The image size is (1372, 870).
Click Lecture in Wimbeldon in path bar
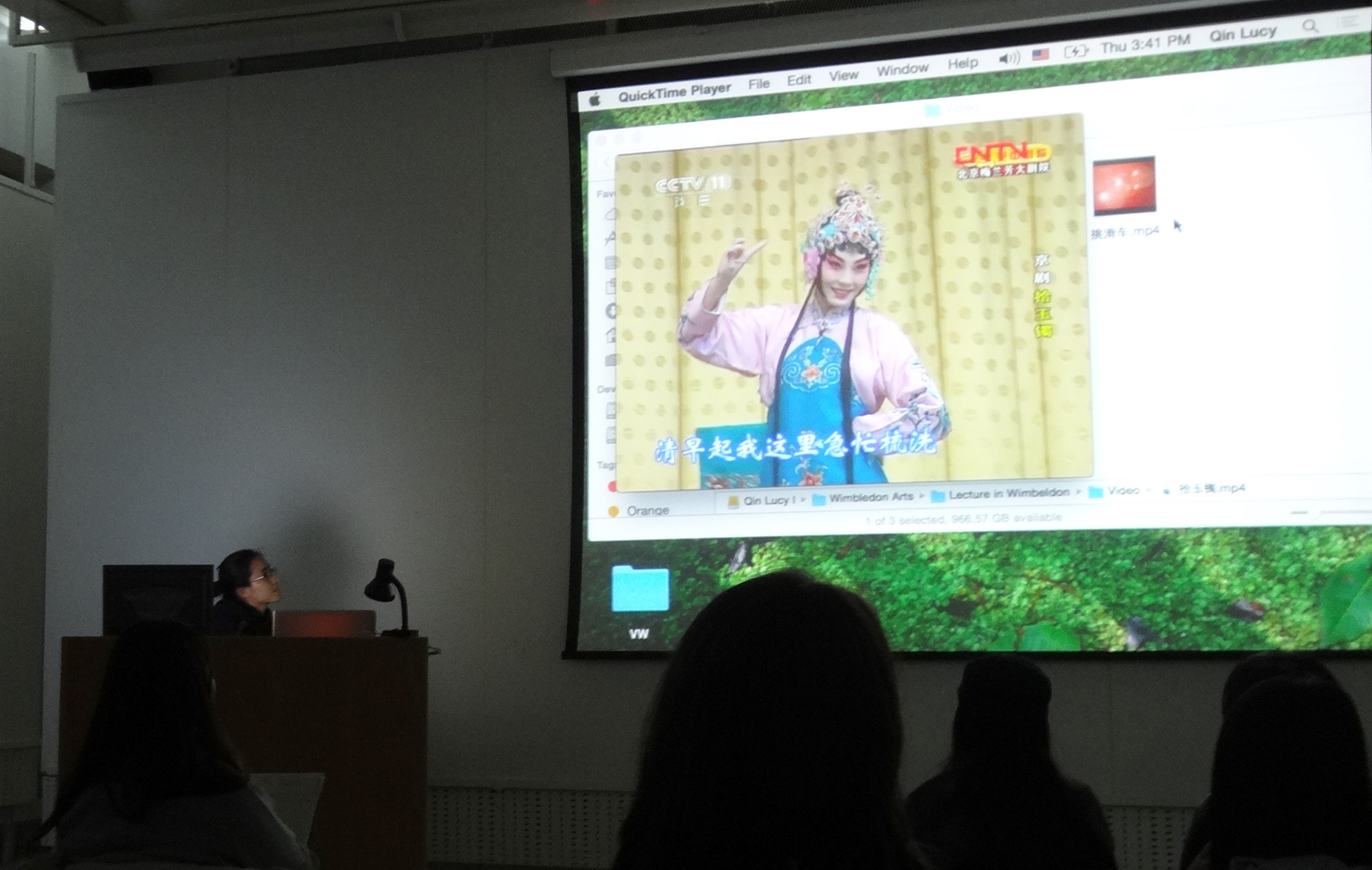point(1000,493)
